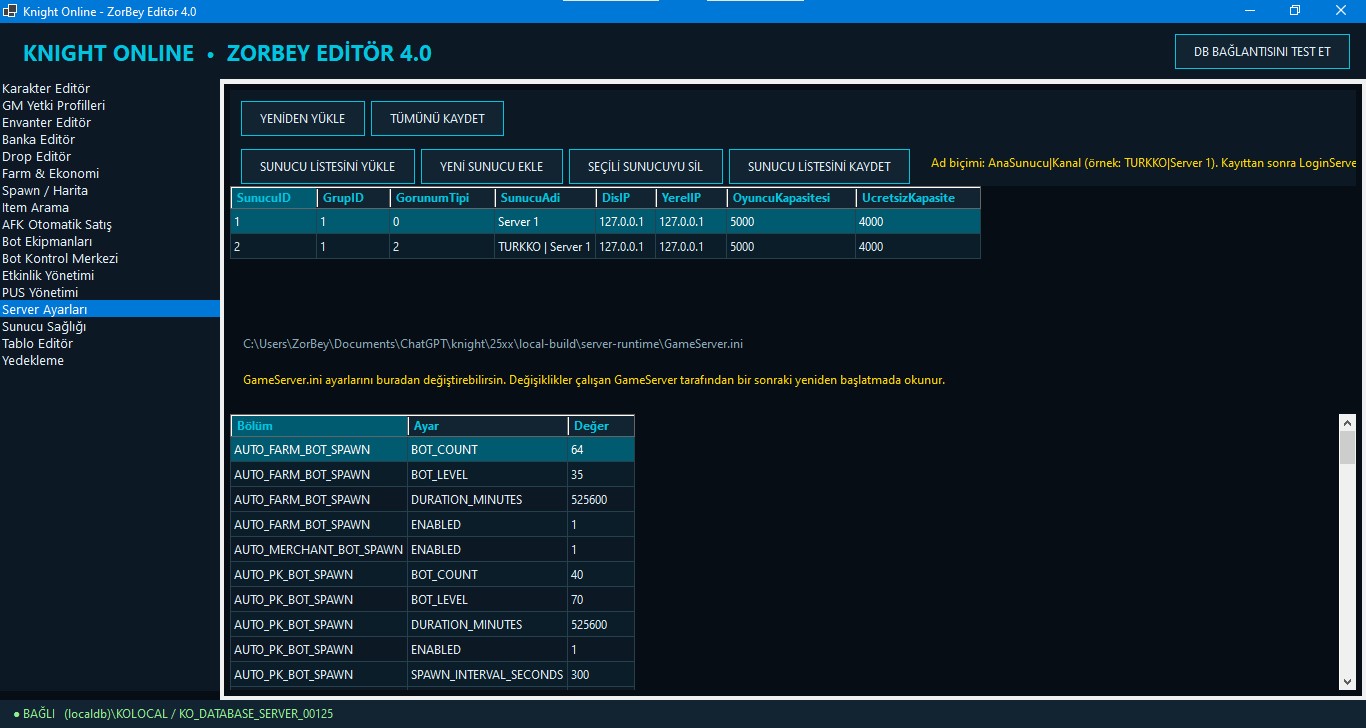
Task: Switch to Tablo Editör
Action: (110, 344)
